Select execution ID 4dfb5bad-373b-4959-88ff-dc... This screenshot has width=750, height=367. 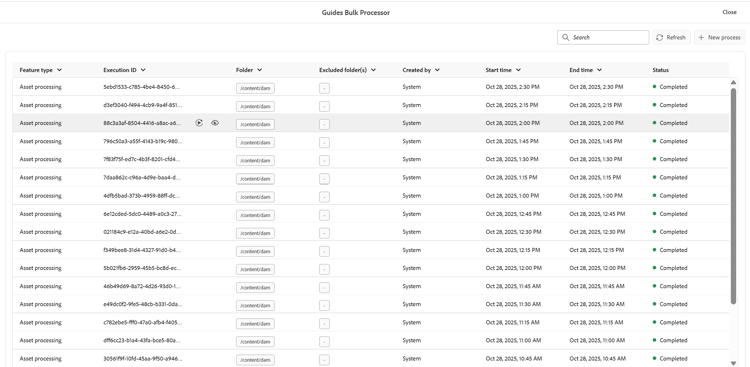pyautogui.click(x=142, y=196)
